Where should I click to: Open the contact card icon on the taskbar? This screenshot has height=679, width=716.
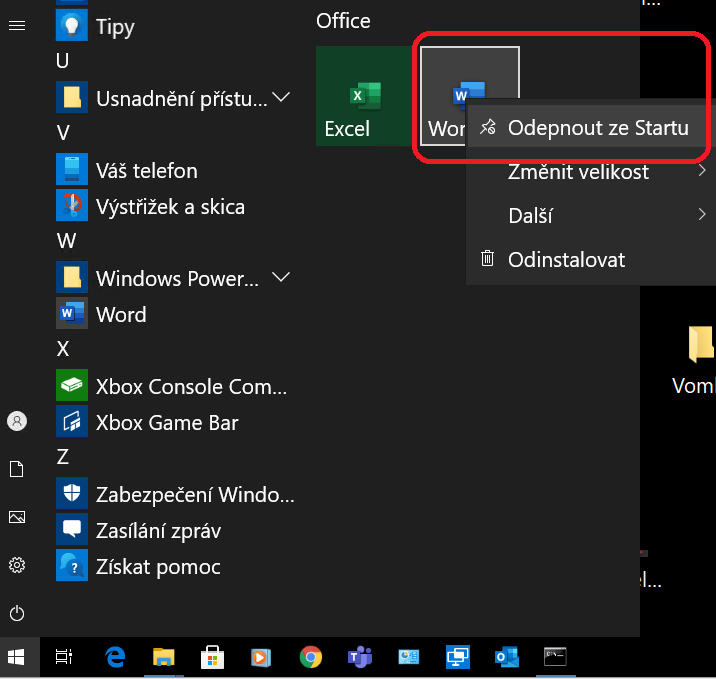point(409,657)
